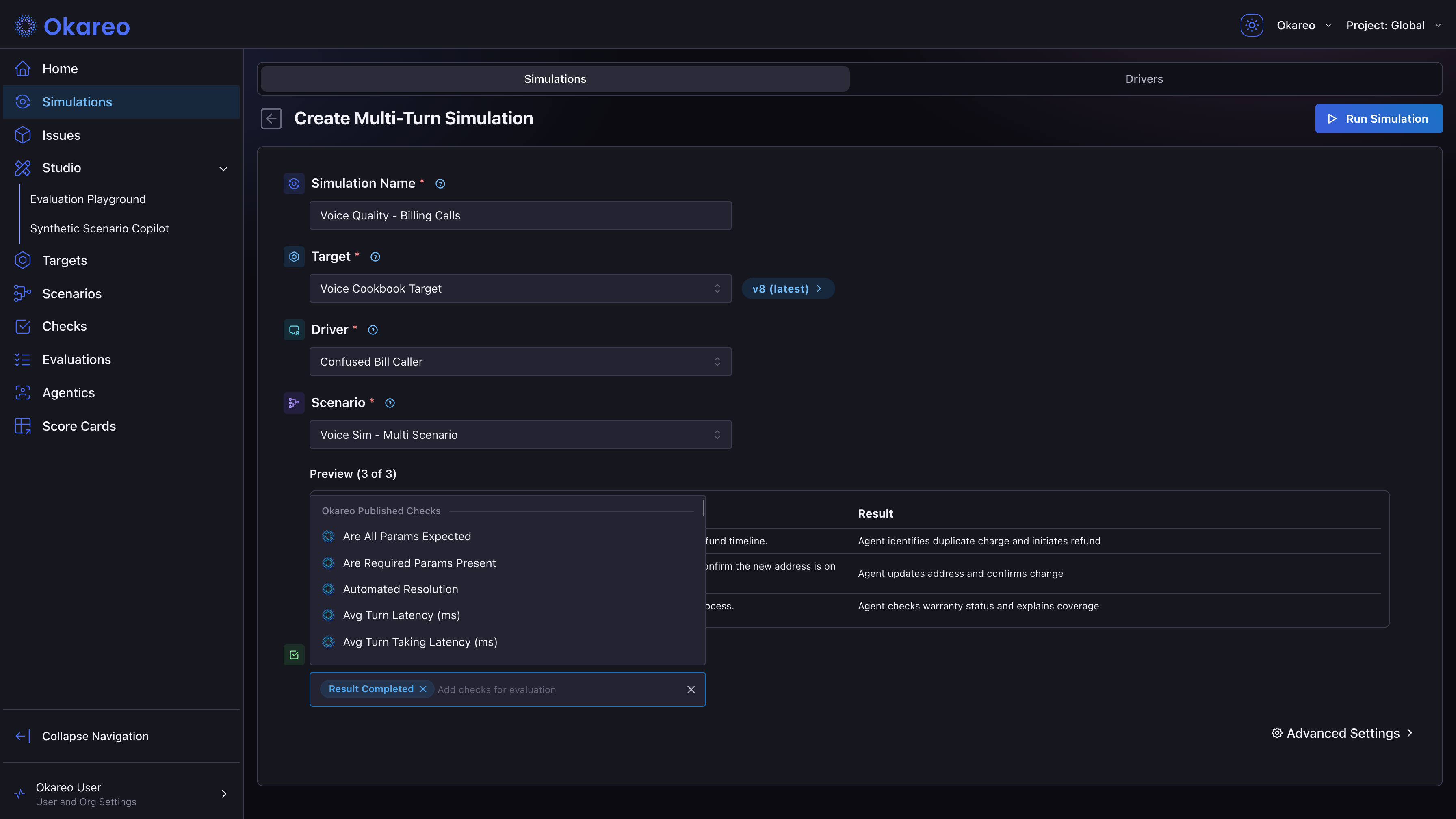Open Home in the sidebar

[x=121, y=68]
